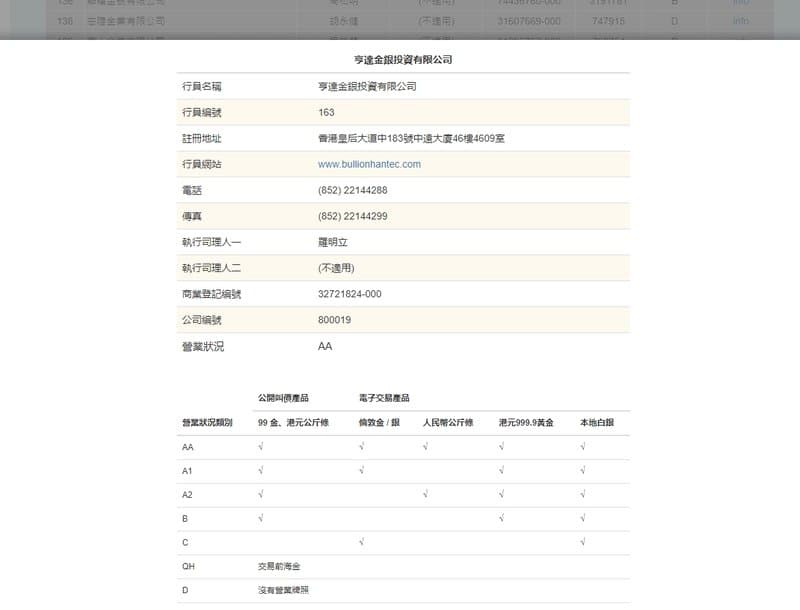The height and width of the screenshot is (610, 800).
Task: Click the phone number (852) 22144288
Action: tap(352, 190)
